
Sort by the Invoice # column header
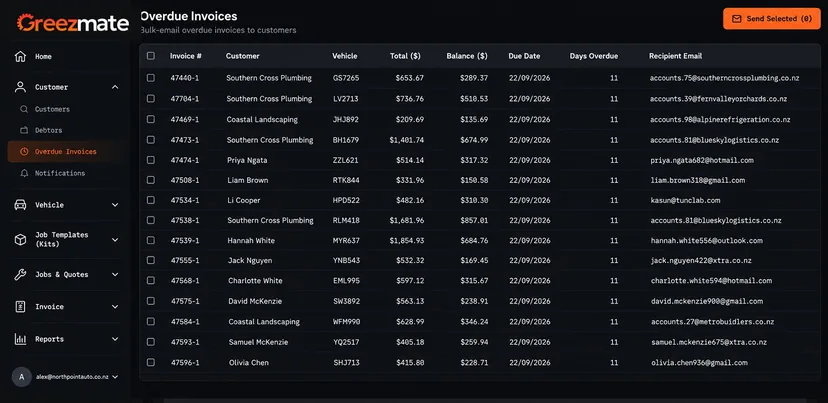[x=186, y=56]
